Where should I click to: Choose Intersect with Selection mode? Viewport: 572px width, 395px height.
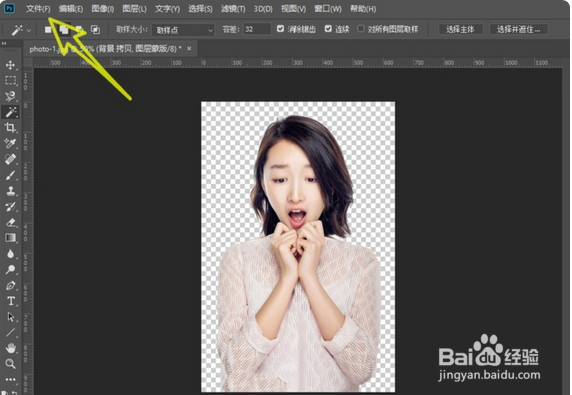[x=95, y=30]
